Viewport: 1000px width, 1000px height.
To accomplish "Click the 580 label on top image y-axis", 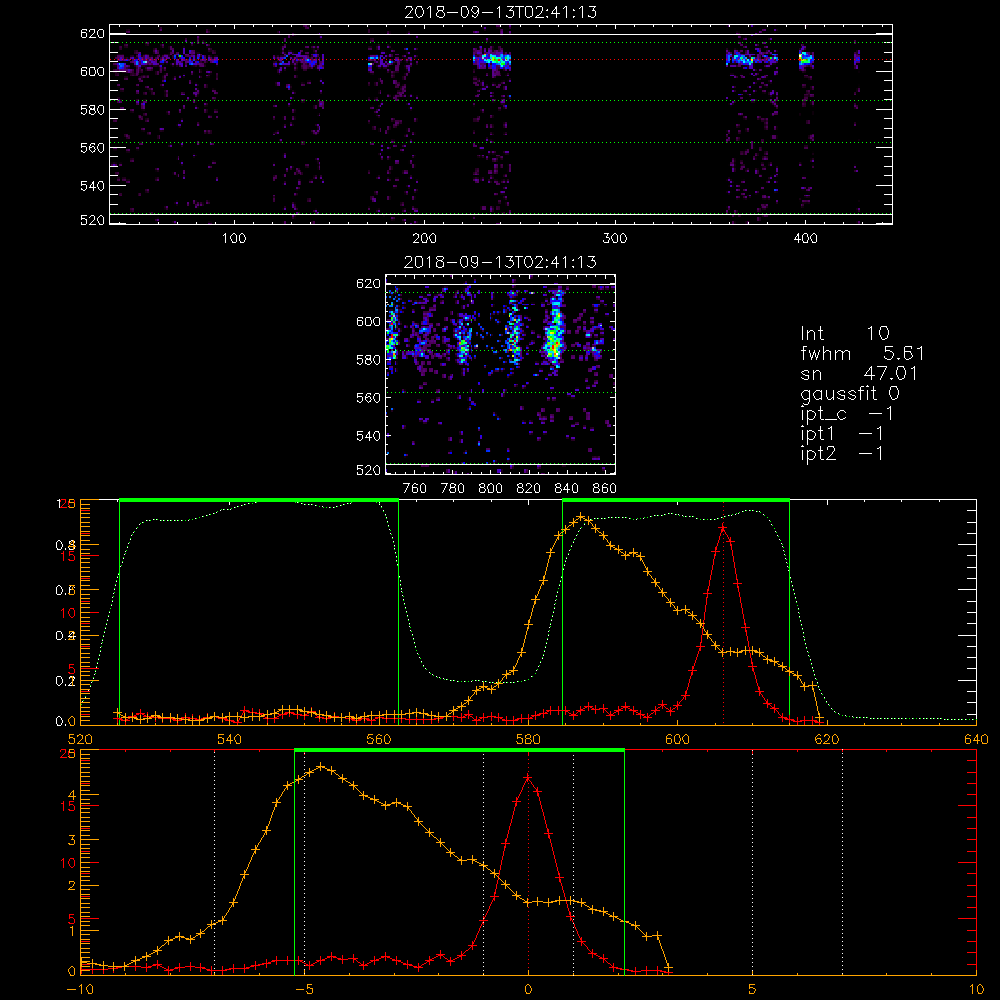I will click(92, 110).
